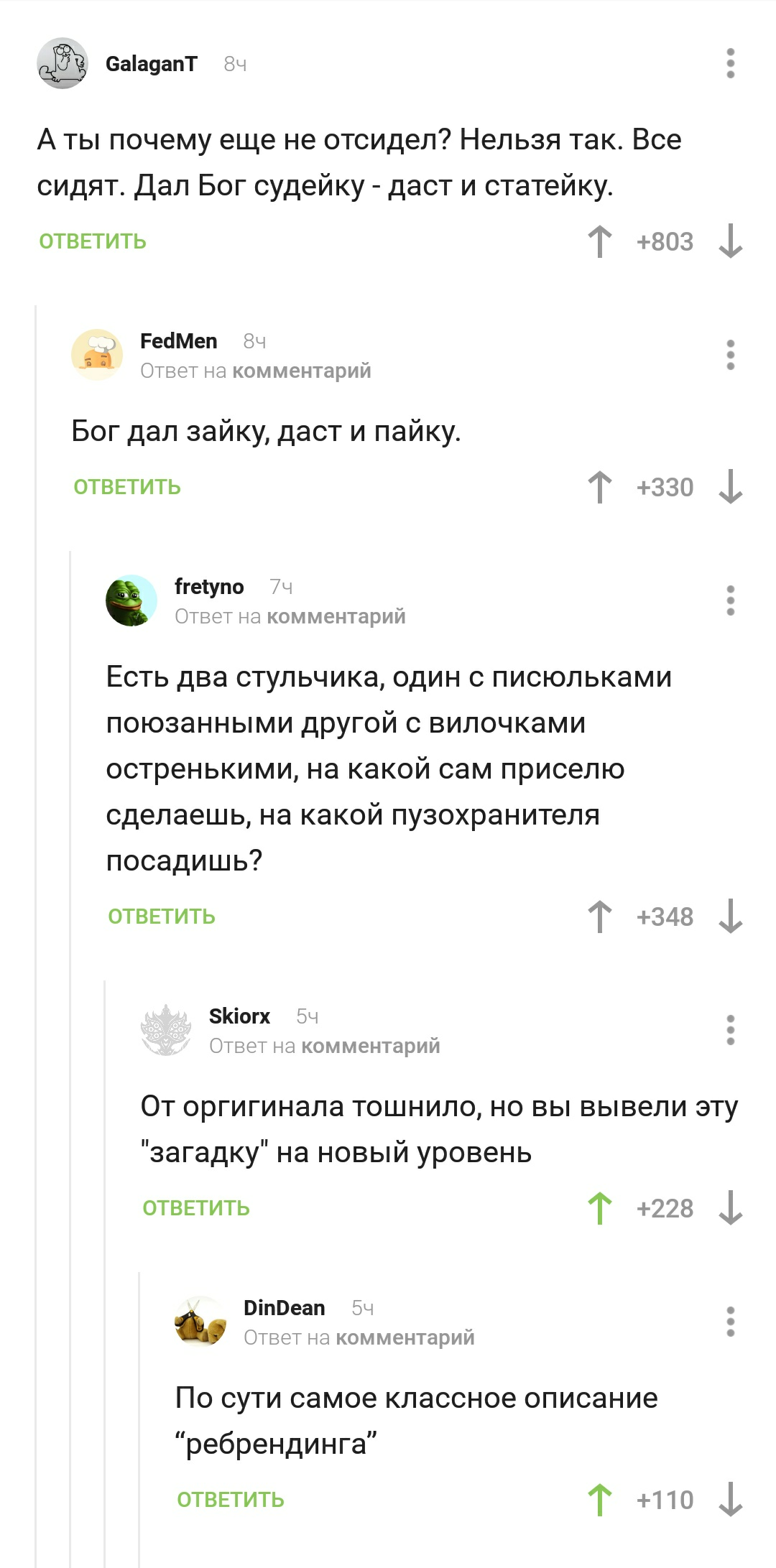Viewport: 776px width, 1568px height.
Task: Go to parent comment from Skiorx's reply
Action: [x=370, y=1046]
